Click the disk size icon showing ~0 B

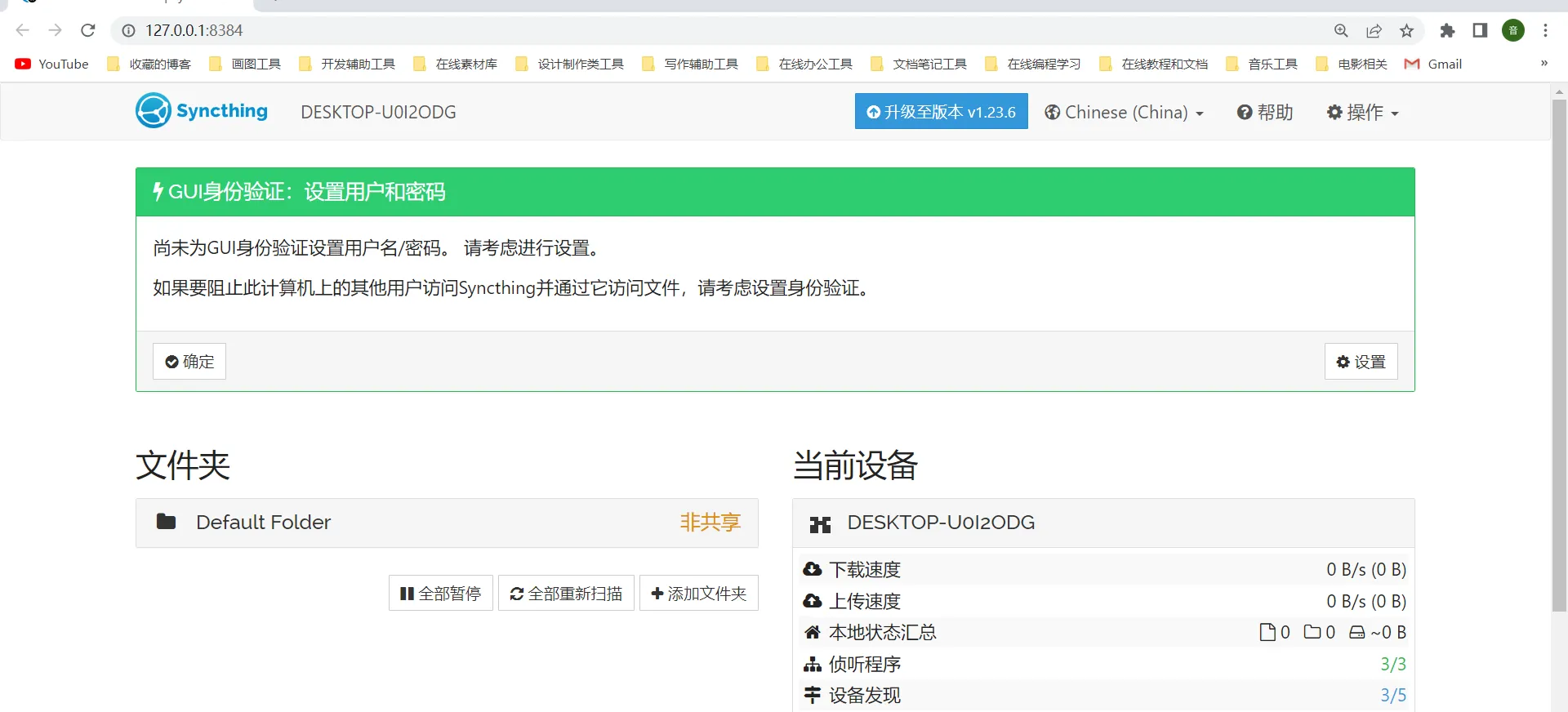pos(1356,632)
